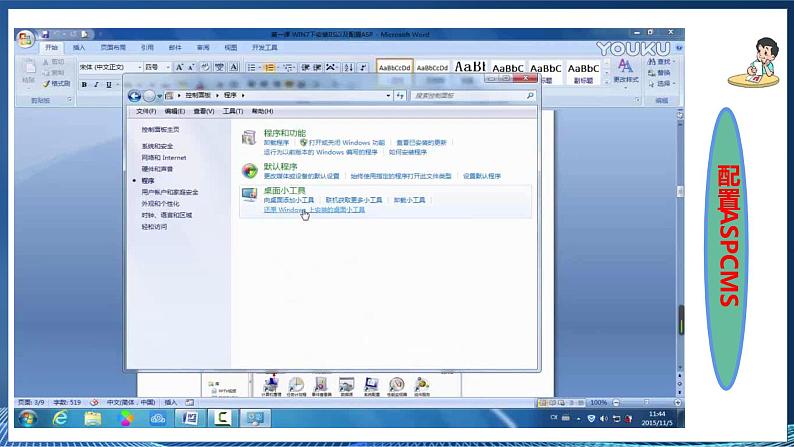Toggle show paragraph marks

coord(363,68)
